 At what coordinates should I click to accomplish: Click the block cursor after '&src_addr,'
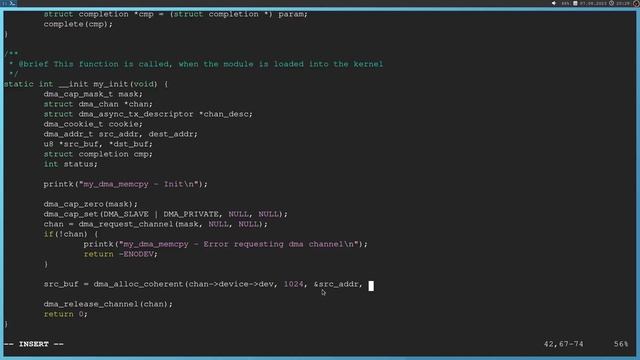(371, 286)
